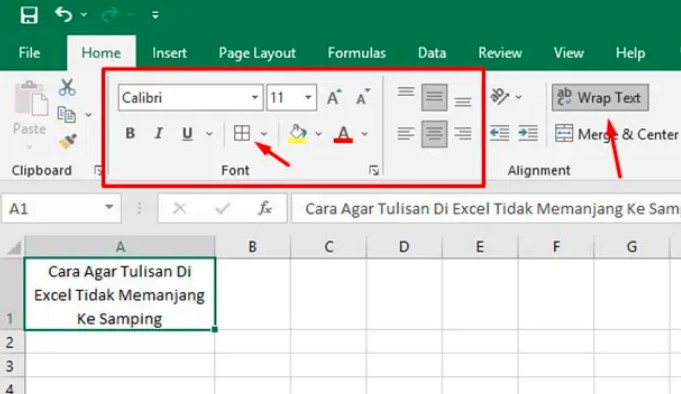Screen dimensions: 681x394
Task: Expand the Borders dropdown arrow
Action: click(264, 134)
